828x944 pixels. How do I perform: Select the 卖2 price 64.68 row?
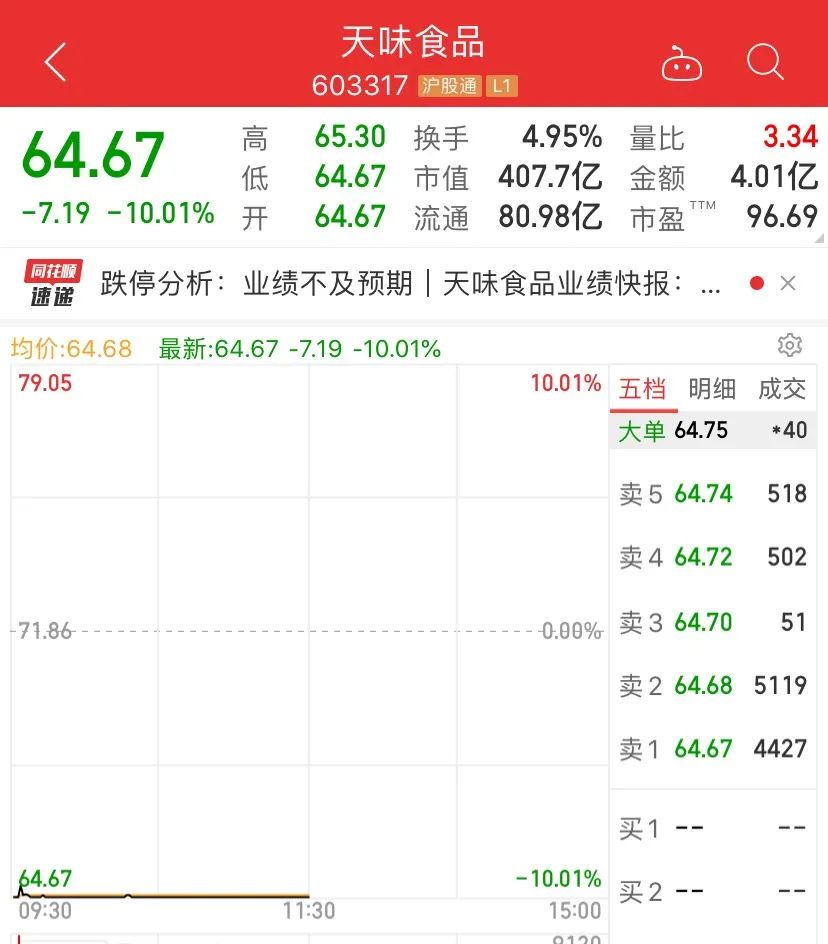[712, 685]
